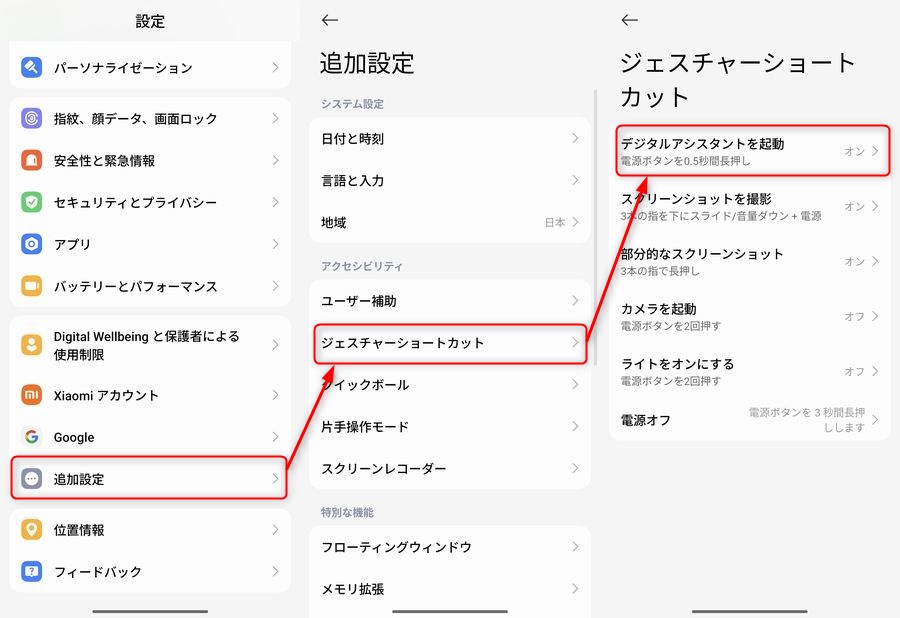Tap the Xiaomi account icon
The height and width of the screenshot is (618, 900).
click(32, 395)
